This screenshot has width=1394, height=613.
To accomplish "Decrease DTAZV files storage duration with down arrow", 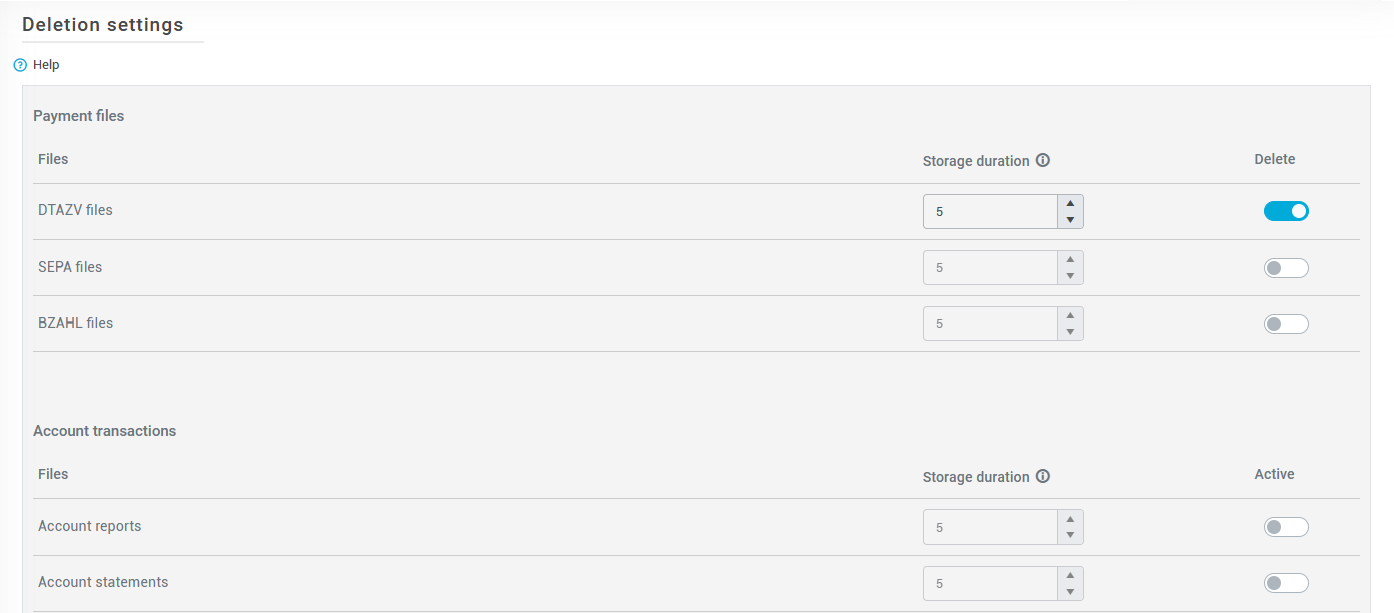I will 1070,220.
